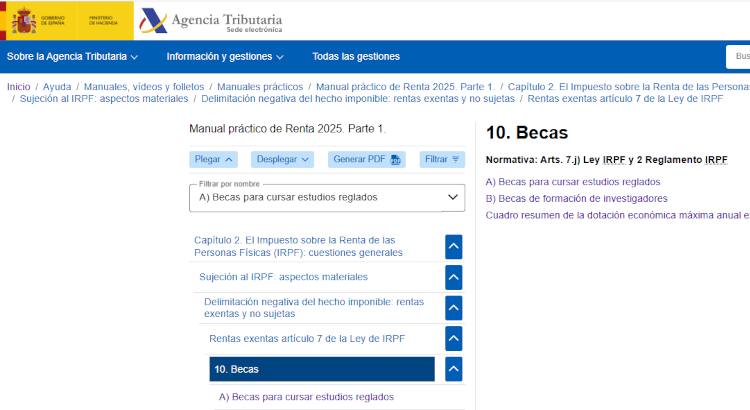750x410 pixels.
Task: Open Manual práctico de Renta 2025. Parte 1. breadcrumb
Action: tap(406, 87)
